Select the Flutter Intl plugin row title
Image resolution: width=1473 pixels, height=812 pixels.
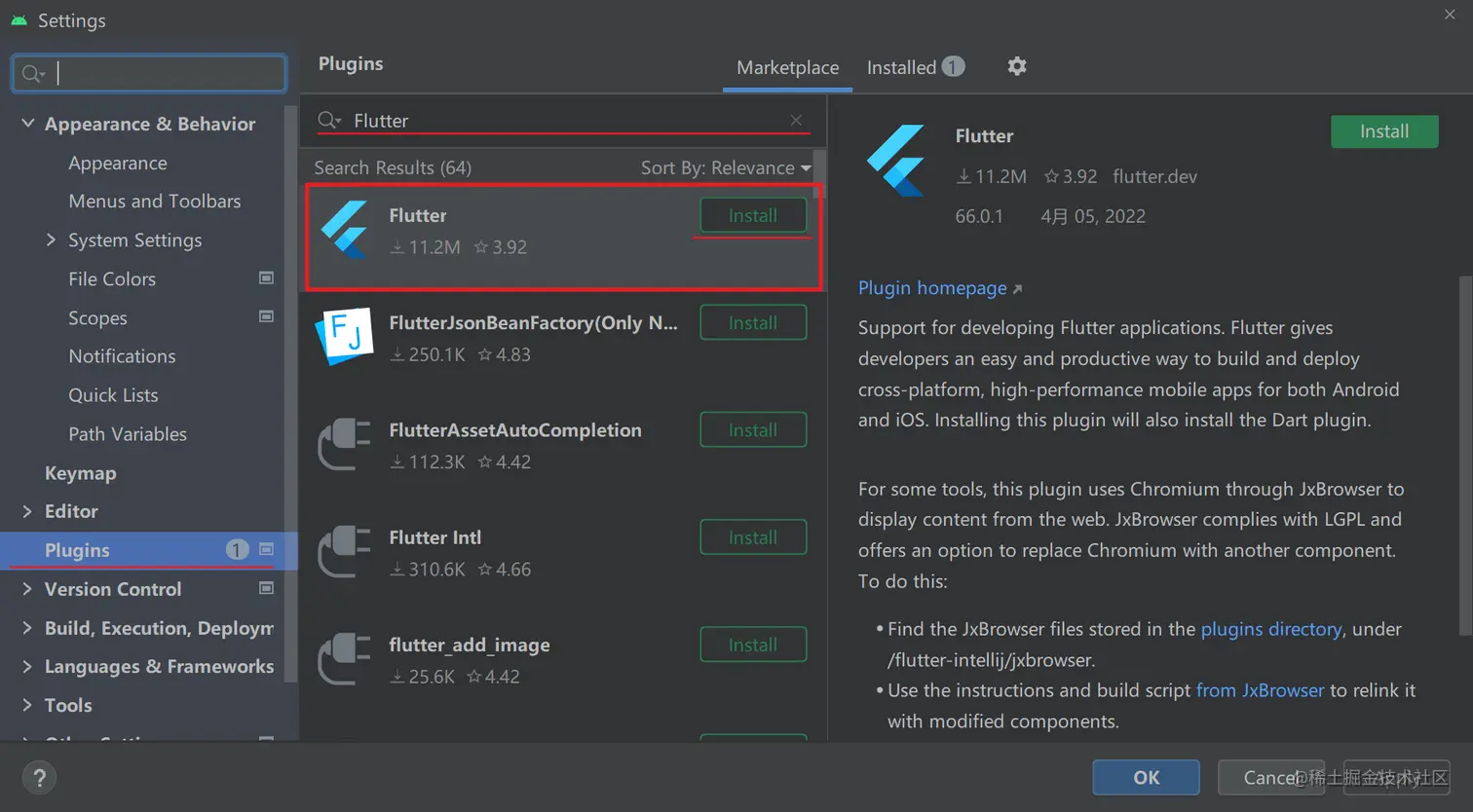(434, 537)
